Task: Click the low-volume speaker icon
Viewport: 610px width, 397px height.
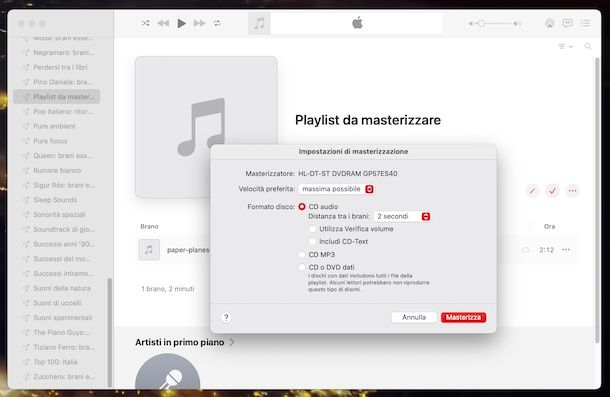Action: click(470, 23)
